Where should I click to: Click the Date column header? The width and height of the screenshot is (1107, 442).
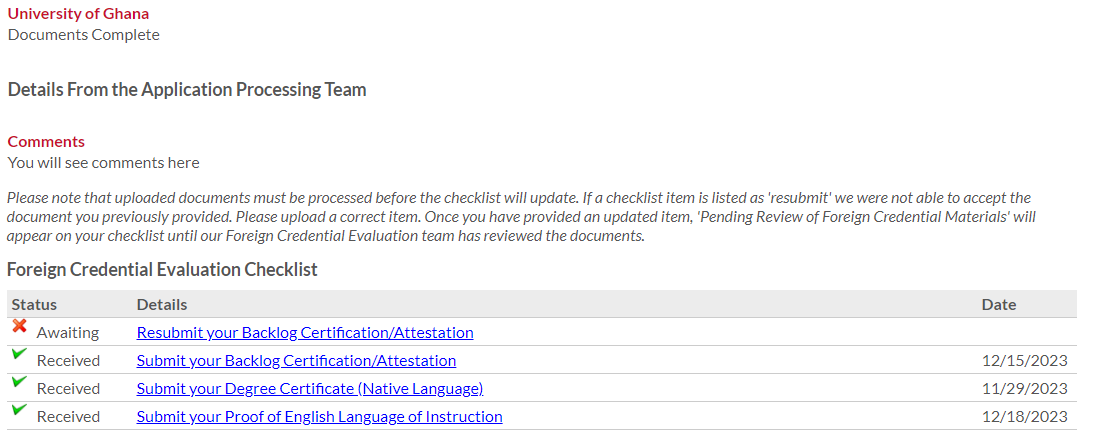(998, 304)
